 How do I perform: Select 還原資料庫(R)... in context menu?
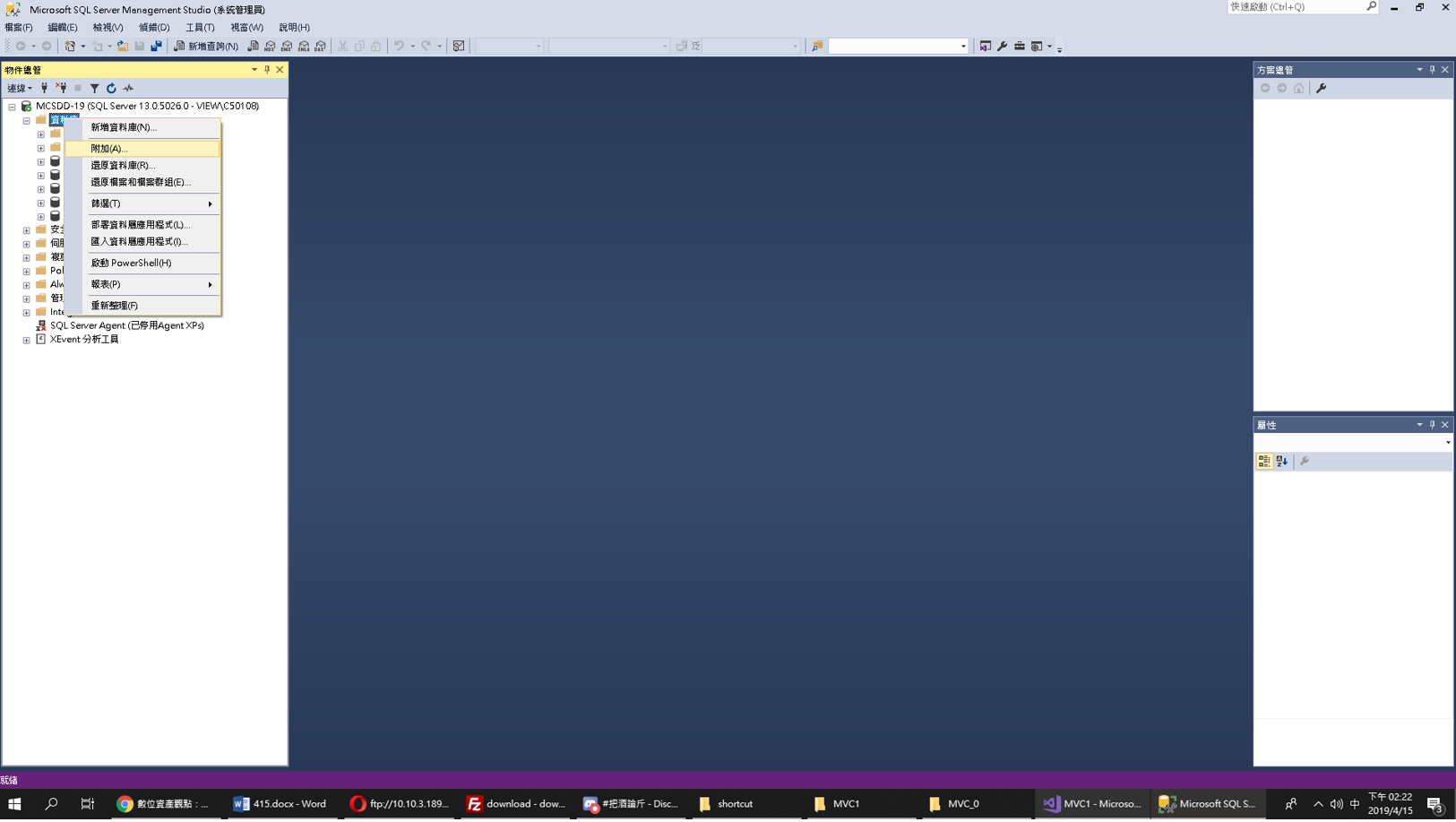pyautogui.click(x=142, y=165)
